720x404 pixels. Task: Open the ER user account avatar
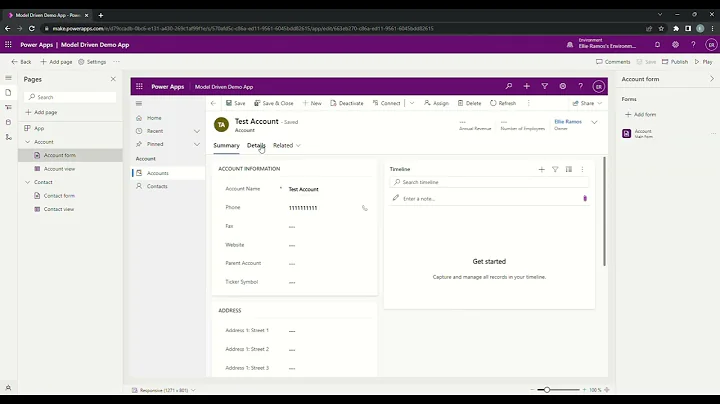click(711, 45)
